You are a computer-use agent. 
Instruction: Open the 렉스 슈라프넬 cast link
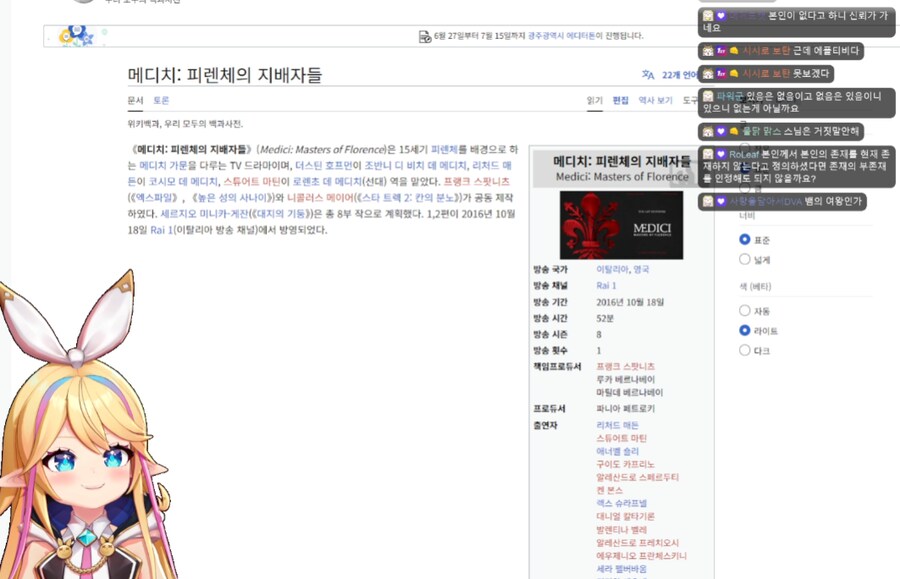pyautogui.click(x=622, y=503)
